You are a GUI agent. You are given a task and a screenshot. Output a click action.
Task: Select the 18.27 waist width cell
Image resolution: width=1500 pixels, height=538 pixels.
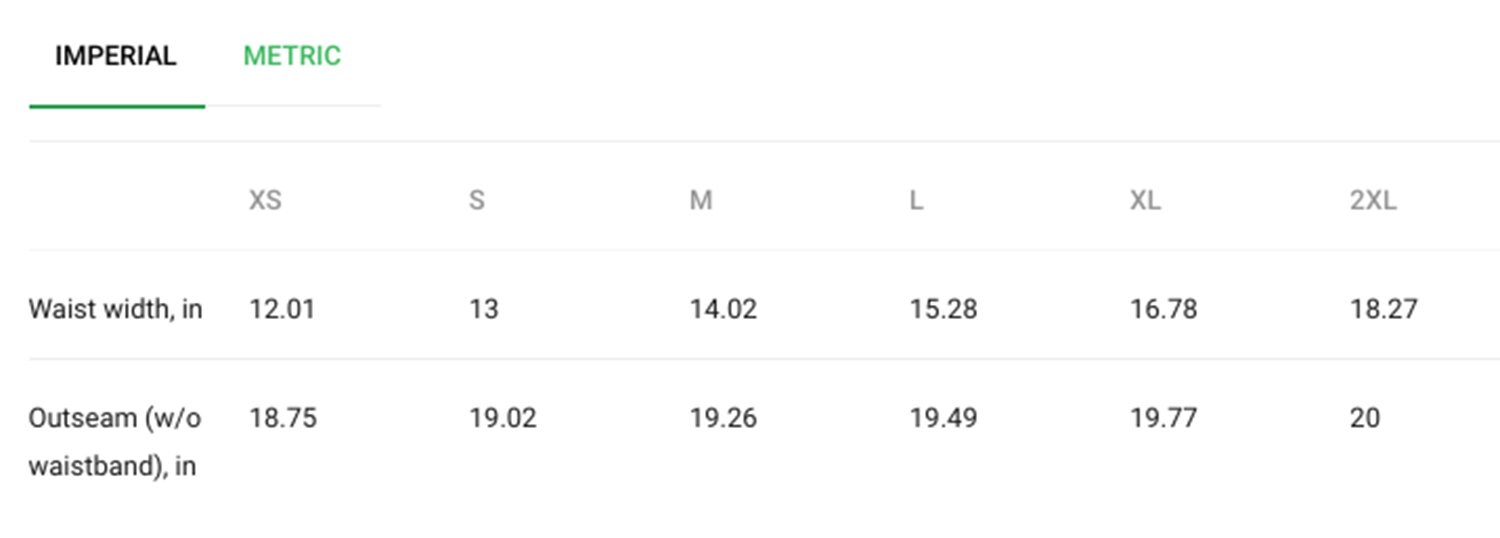(x=1384, y=309)
